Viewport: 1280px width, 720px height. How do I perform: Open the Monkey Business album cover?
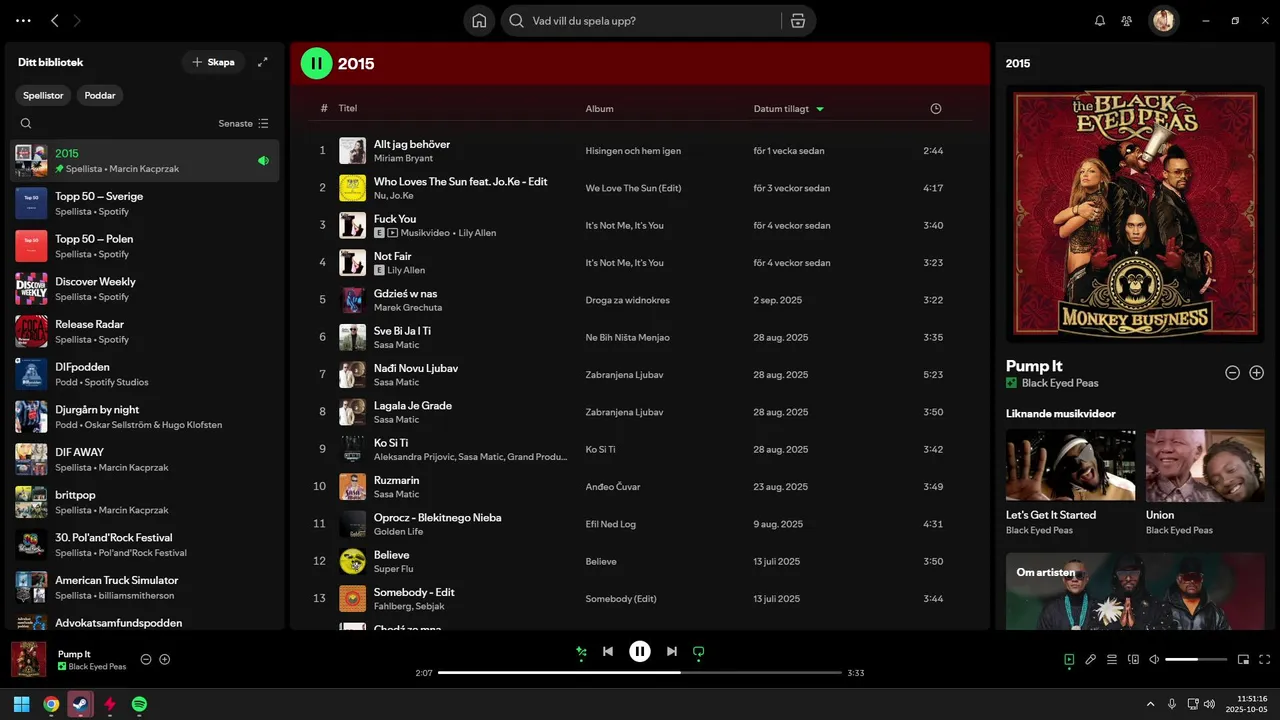(x=1135, y=214)
